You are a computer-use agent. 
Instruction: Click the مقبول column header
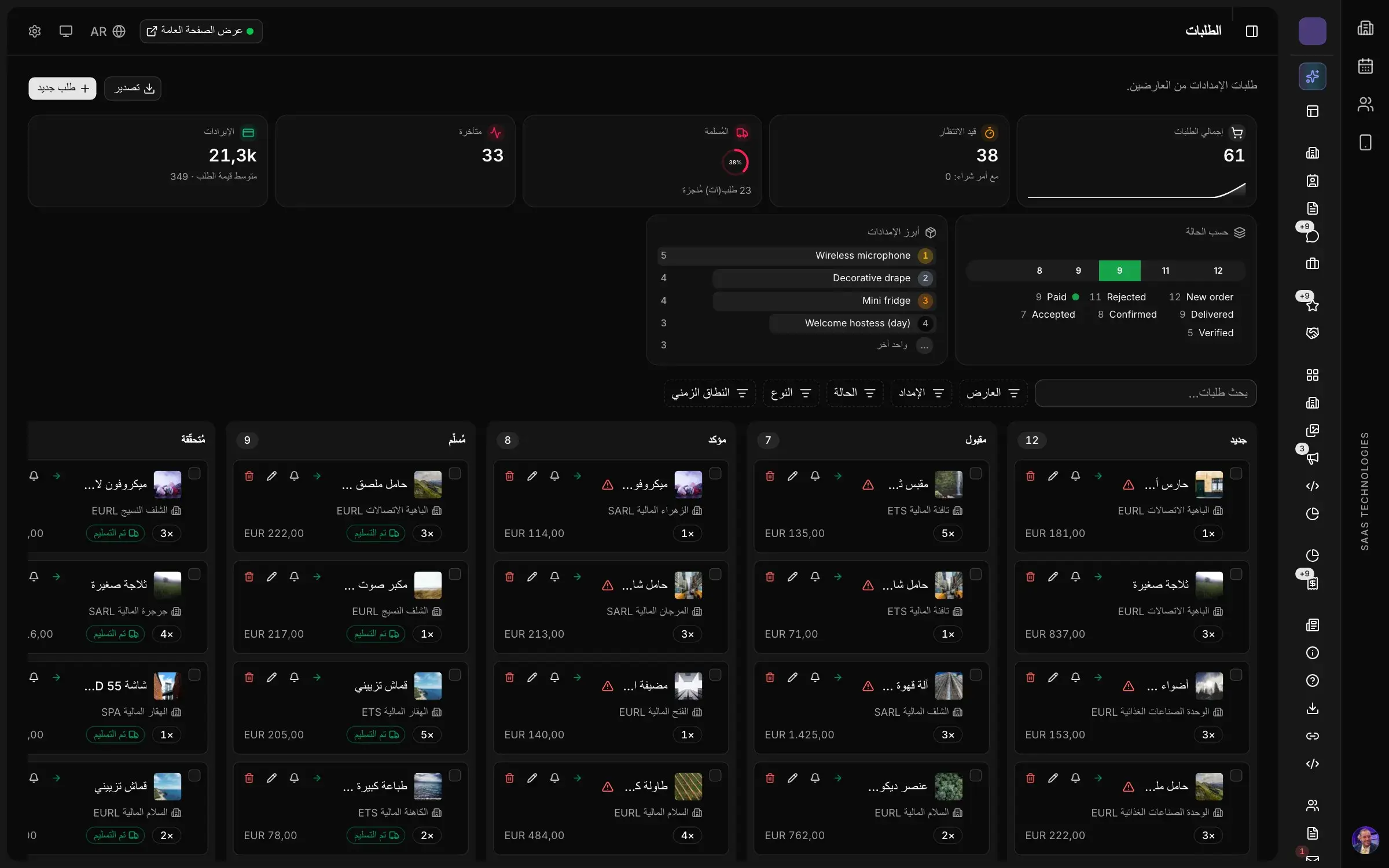[976, 440]
